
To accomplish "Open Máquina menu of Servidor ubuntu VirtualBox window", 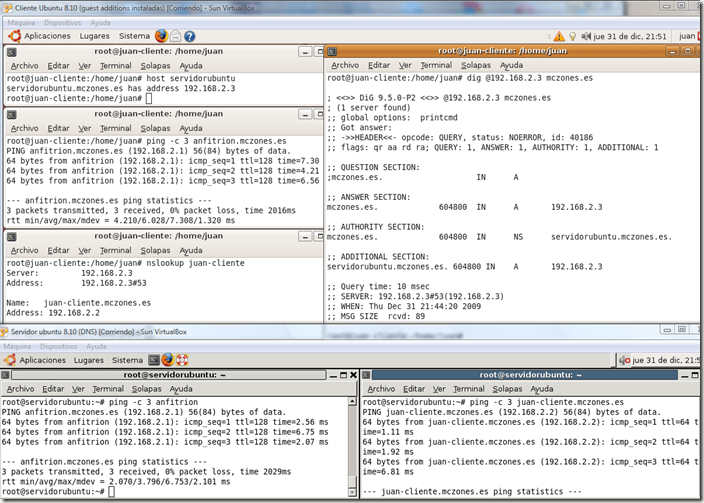I will [x=17, y=346].
